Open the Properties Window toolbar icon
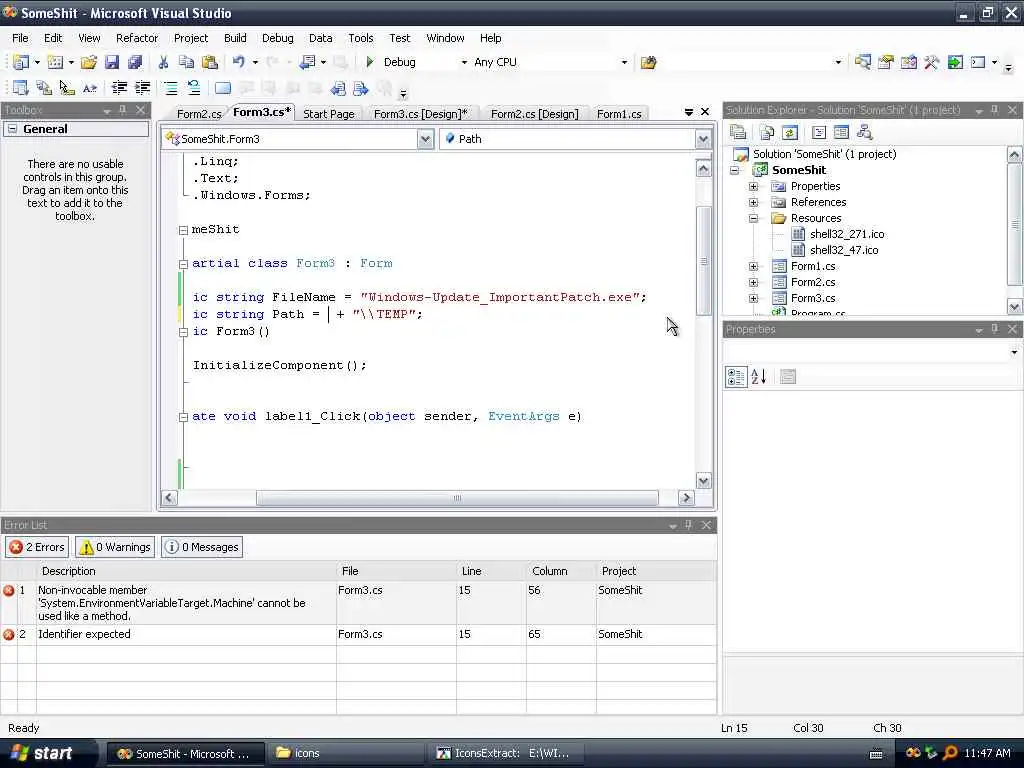The image size is (1024, 768). coord(886,62)
